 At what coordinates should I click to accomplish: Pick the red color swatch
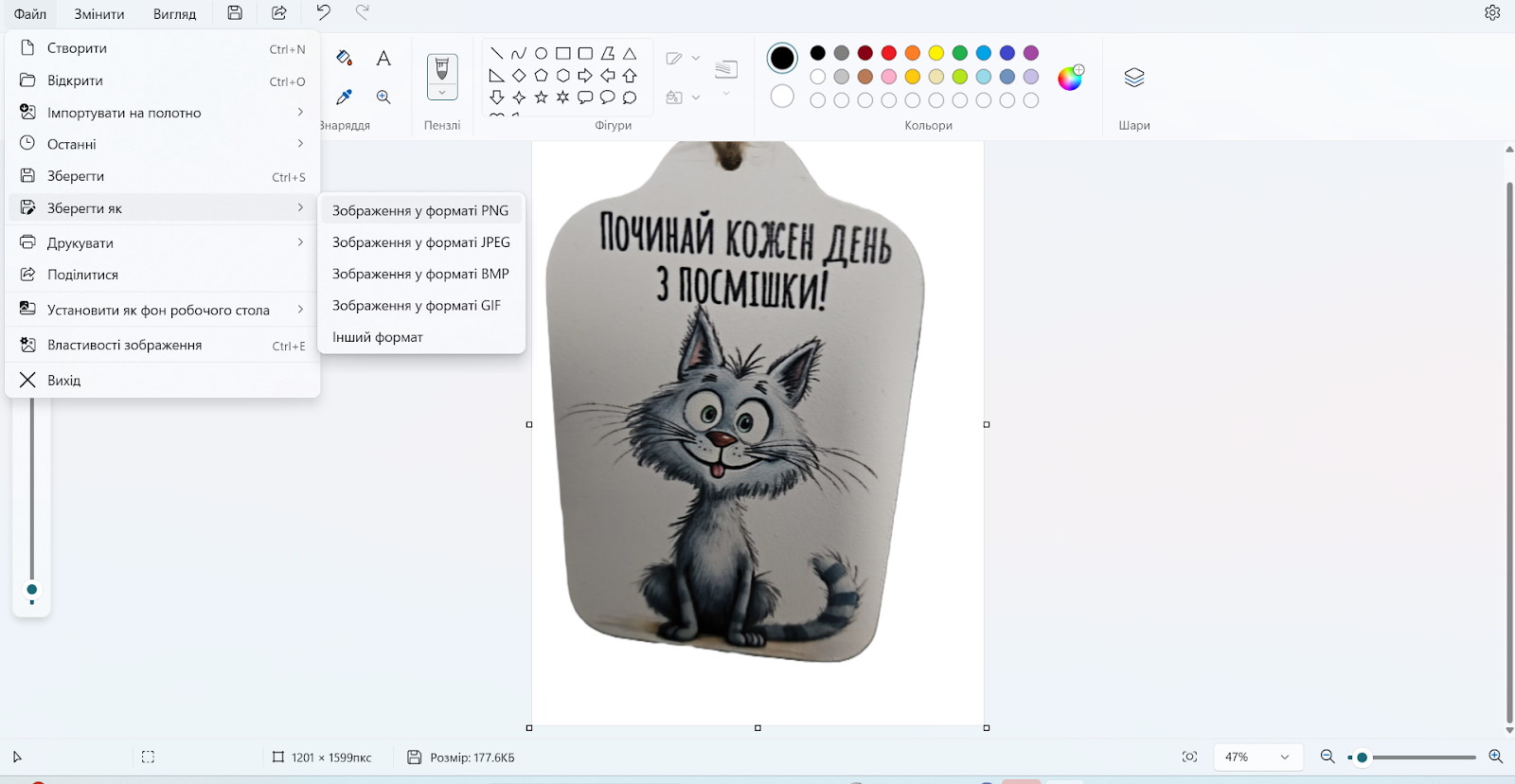coord(889,53)
